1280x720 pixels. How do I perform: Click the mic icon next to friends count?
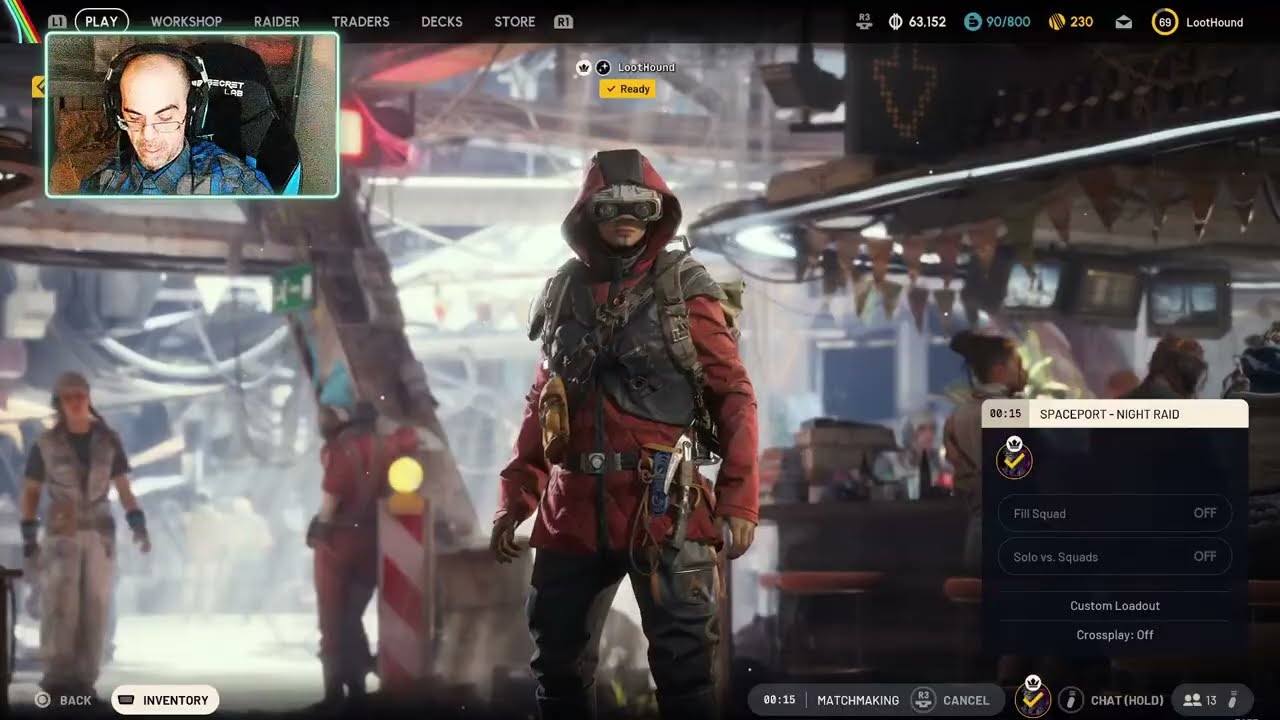(x=1233, y=700)
